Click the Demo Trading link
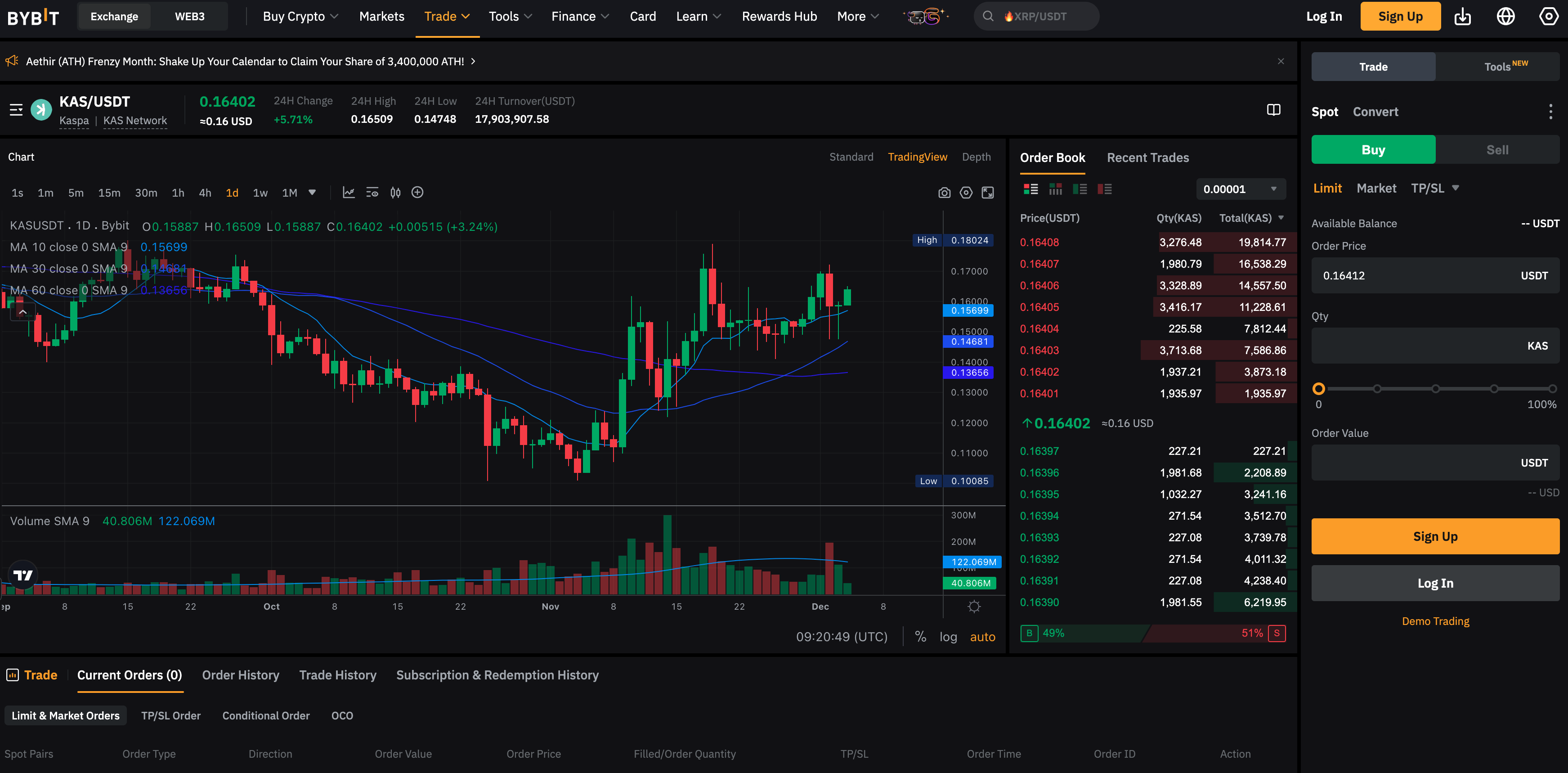The width and height of the screenshot is (1568, 773). [x=1435, y=621]
